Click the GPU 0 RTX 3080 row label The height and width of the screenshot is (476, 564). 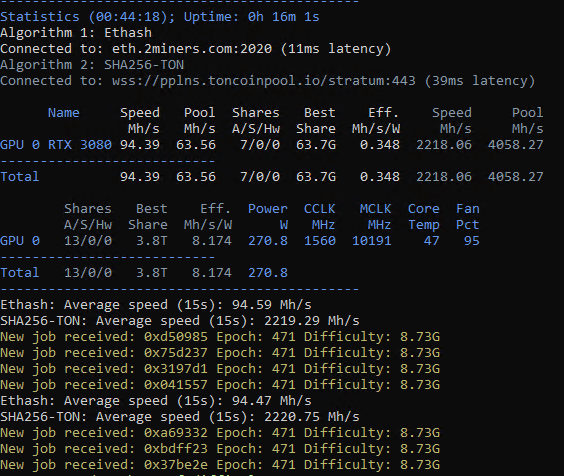pyautogui.click(x=56, y=145)
